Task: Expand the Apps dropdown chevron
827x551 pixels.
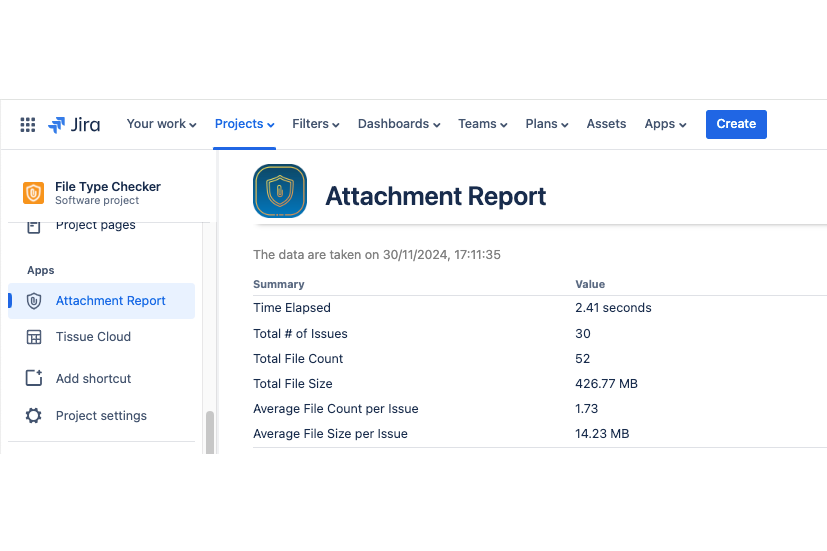Action: (682, 125)
